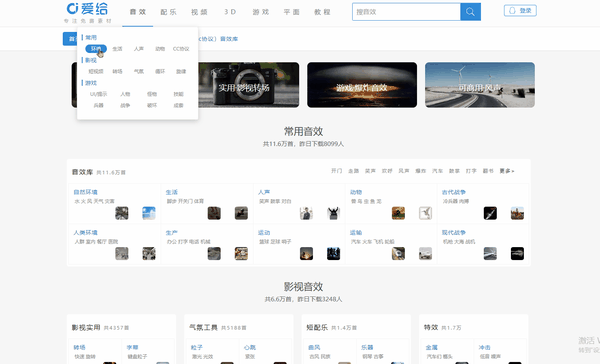
Task: Open the 运动 category link
Action: pos(264,233)
